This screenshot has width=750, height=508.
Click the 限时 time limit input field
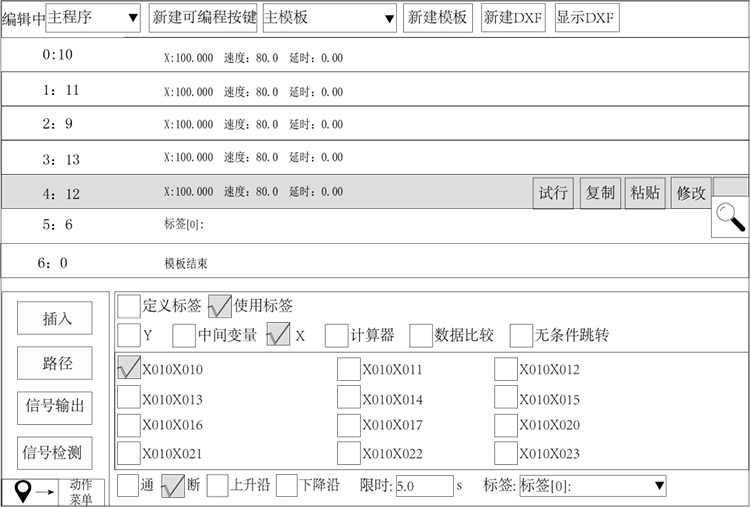pyautogui.click(x=424, y=486)
